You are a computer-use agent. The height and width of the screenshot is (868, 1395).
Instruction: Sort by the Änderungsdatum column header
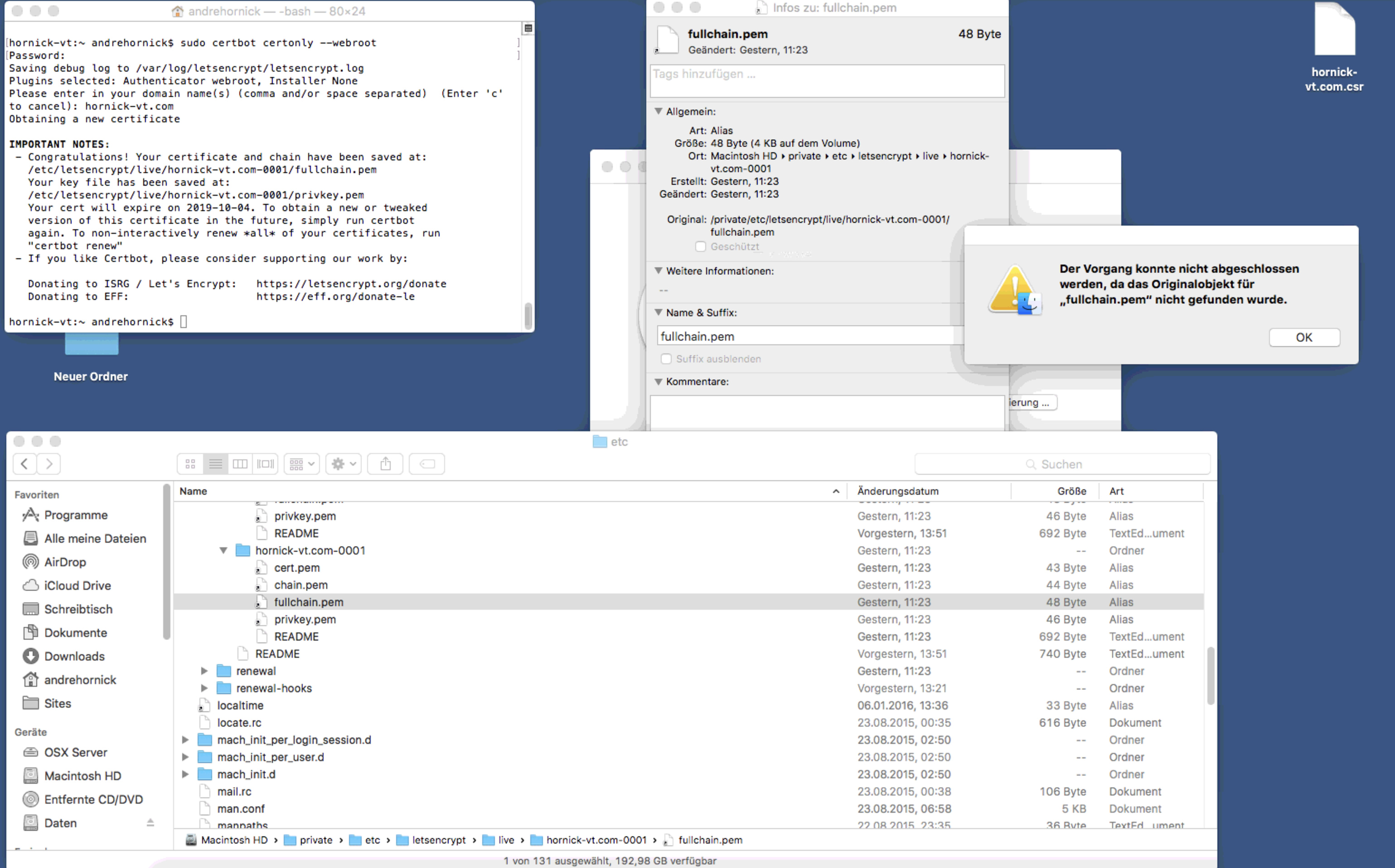[898, 492]
